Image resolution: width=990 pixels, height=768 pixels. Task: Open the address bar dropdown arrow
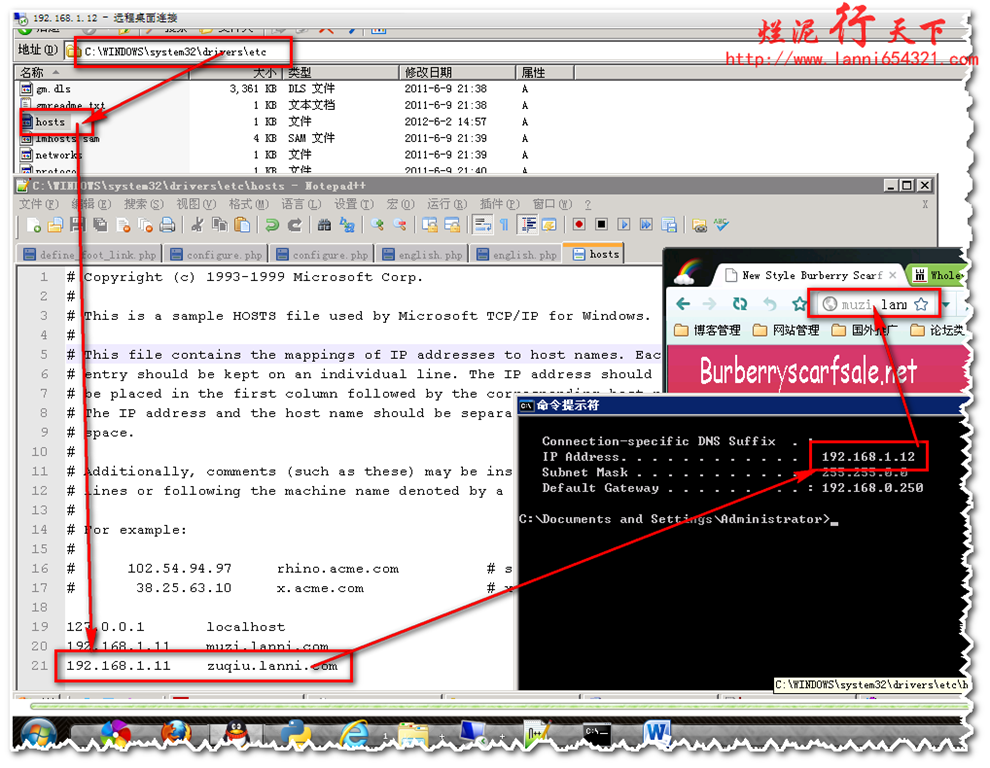pos(946,304)
